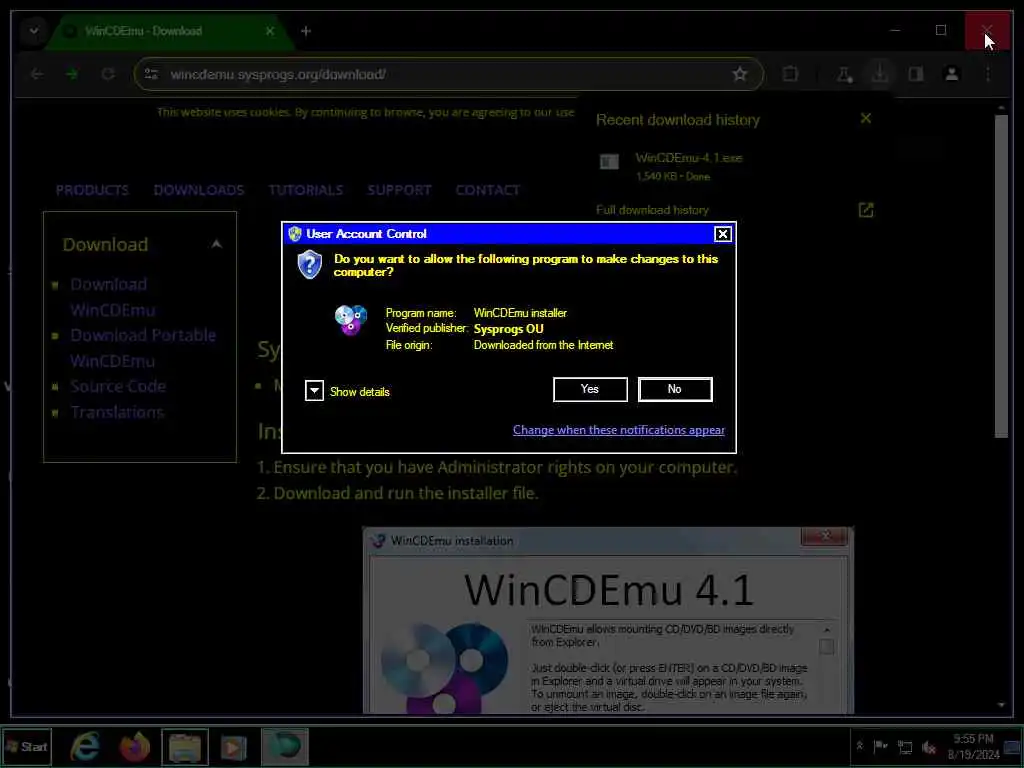Open Action Center flag tray icon
1024x768 pixels.
coord(880,746)
